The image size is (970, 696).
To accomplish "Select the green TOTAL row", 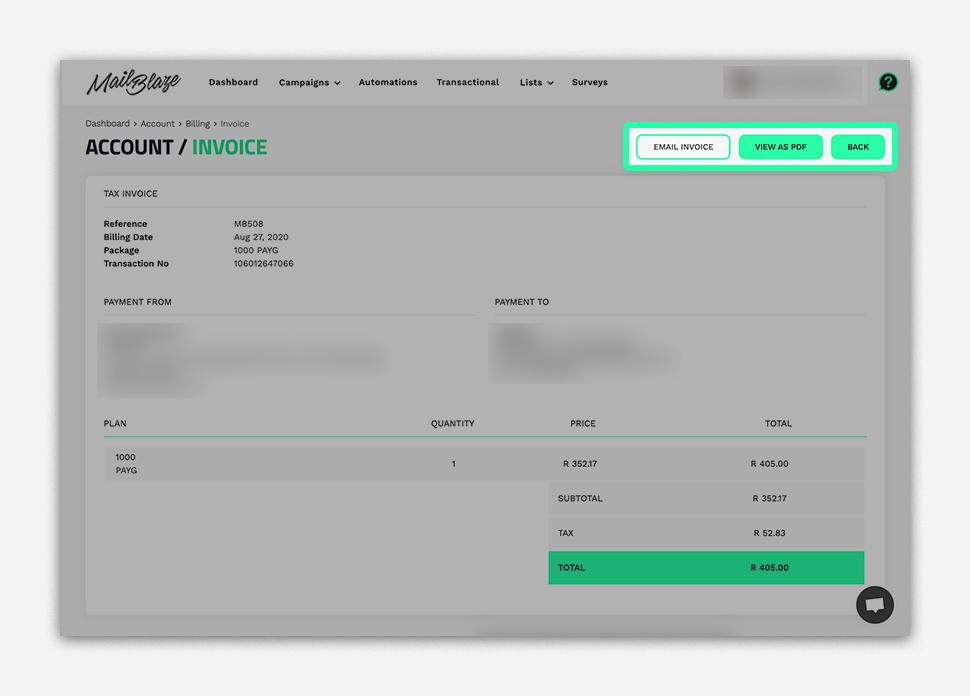I will (x=706, y=567).
